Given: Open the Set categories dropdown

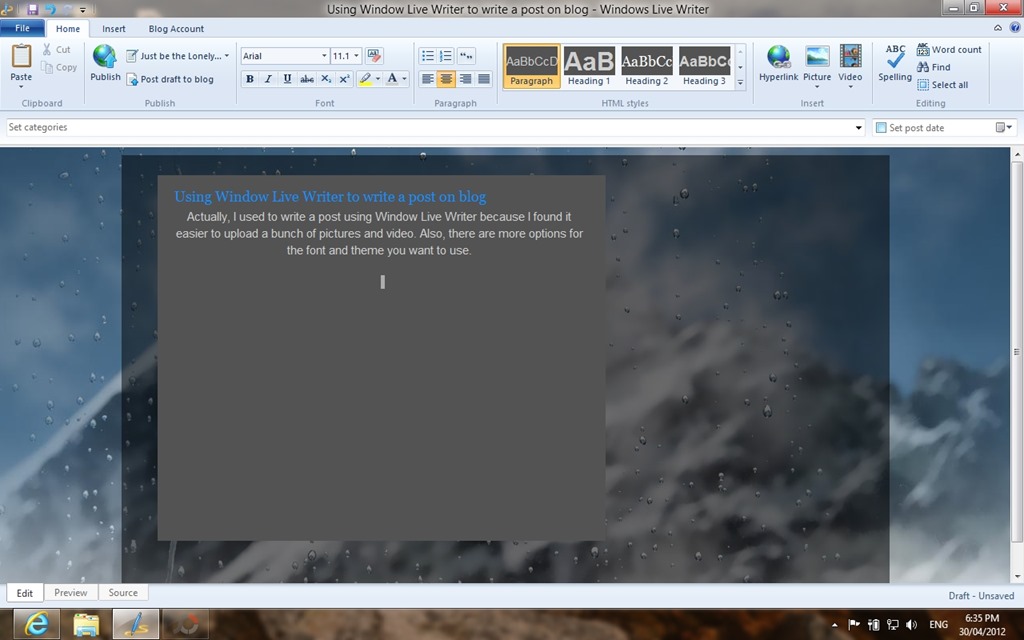Looking at the screenshot, I should (x=859, y=127).
